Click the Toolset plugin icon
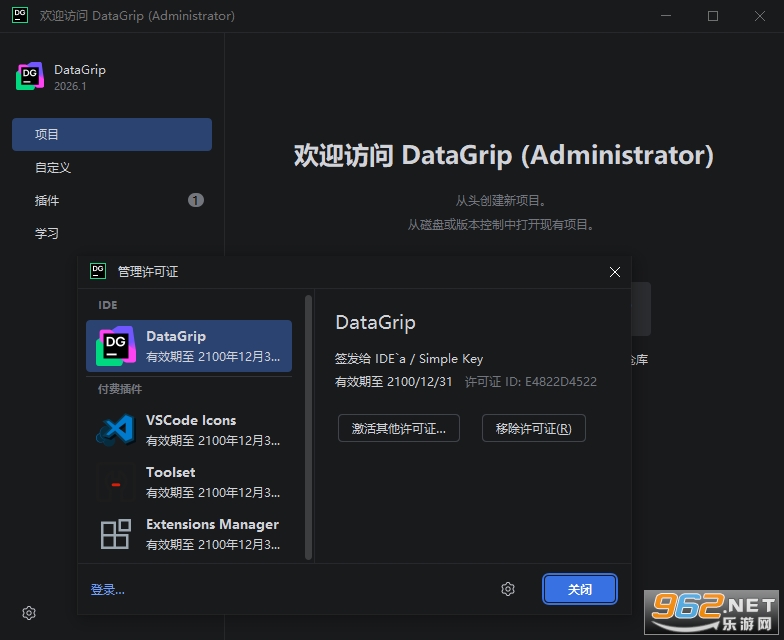 click(116, 482)
